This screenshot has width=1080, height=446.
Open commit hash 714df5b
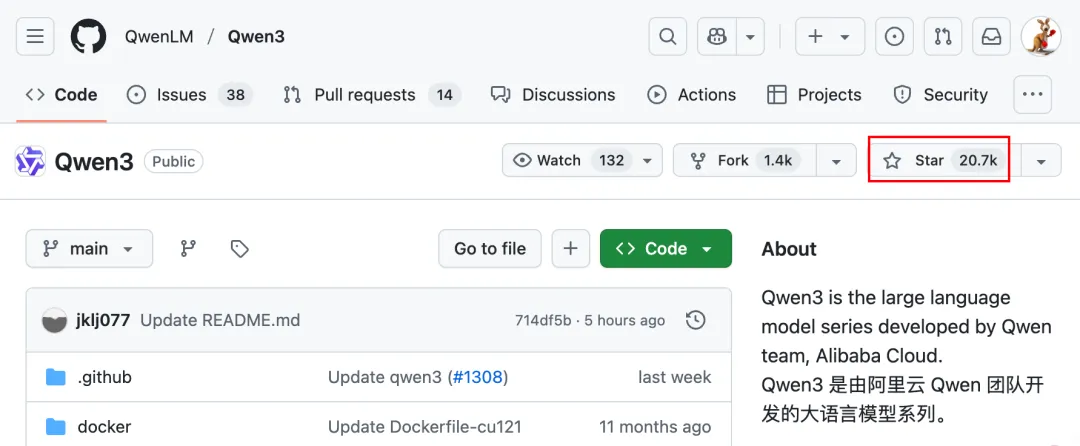tap(543, 321)
